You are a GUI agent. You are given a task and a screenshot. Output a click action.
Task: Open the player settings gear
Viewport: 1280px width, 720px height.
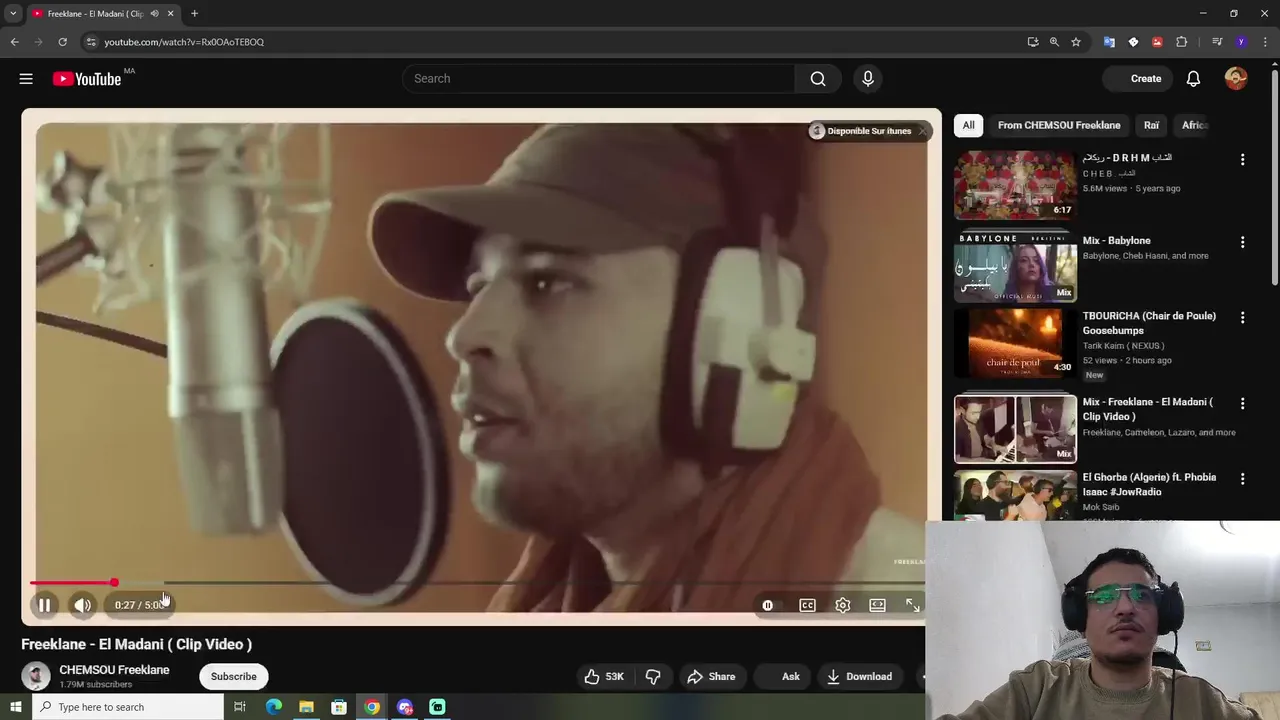click(842, 605)
